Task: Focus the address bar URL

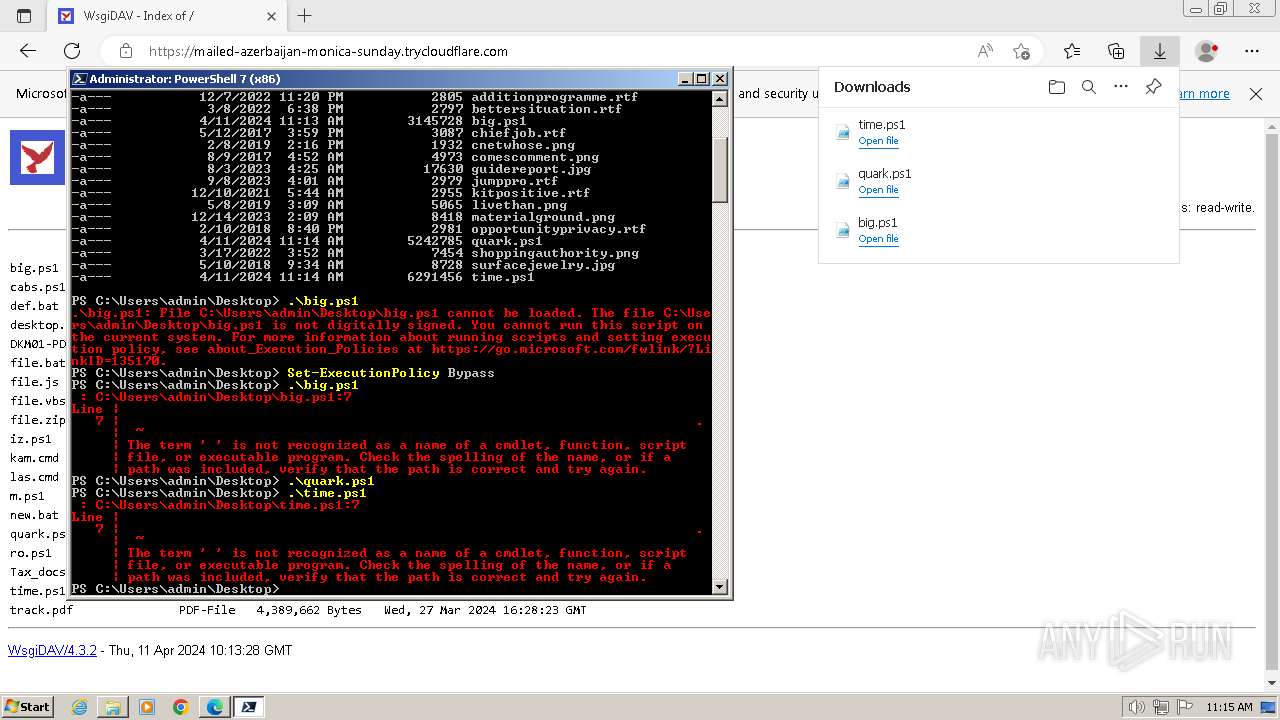Action: coord(328,51)
